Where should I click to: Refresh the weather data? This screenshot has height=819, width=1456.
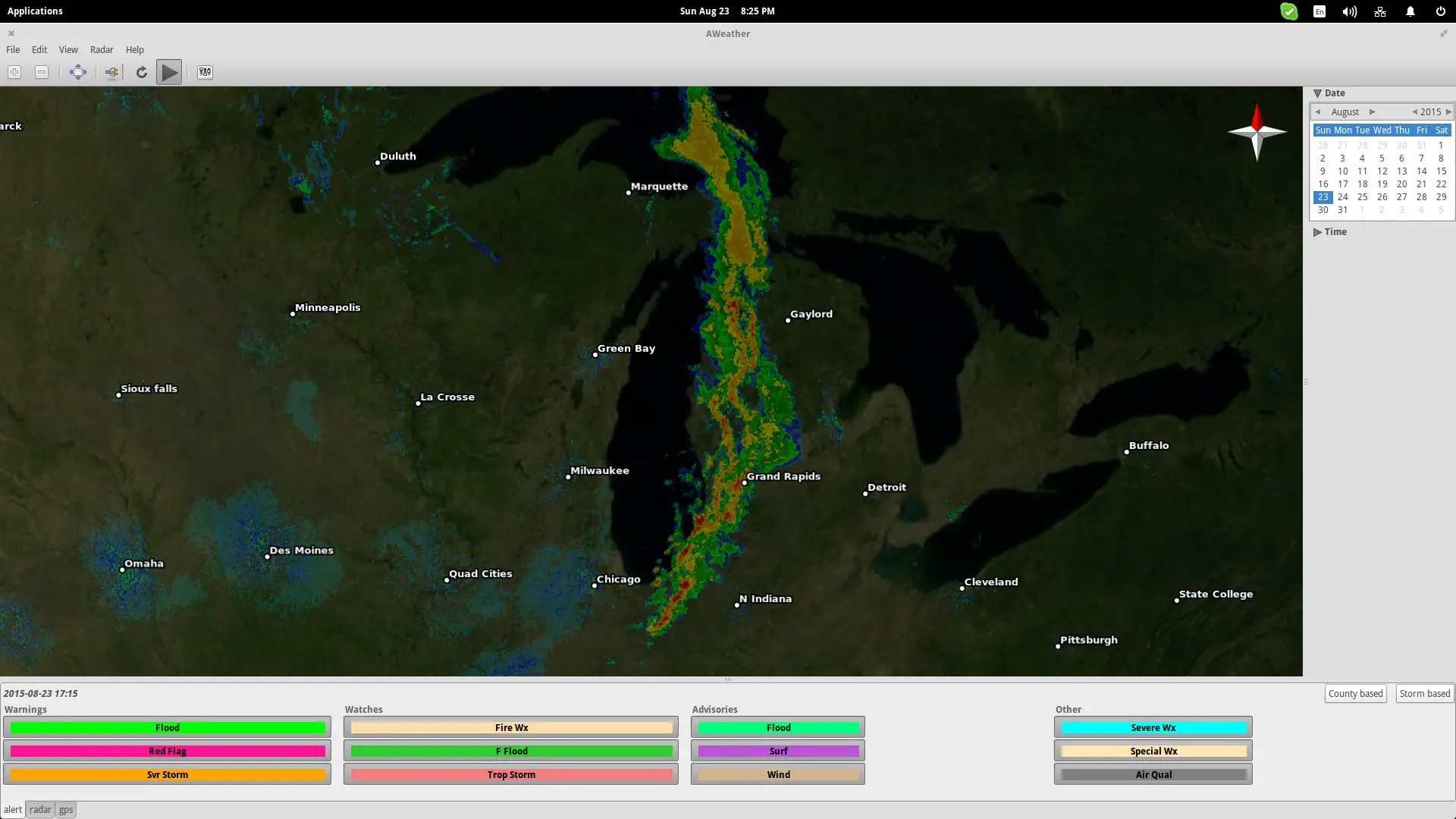141,72
